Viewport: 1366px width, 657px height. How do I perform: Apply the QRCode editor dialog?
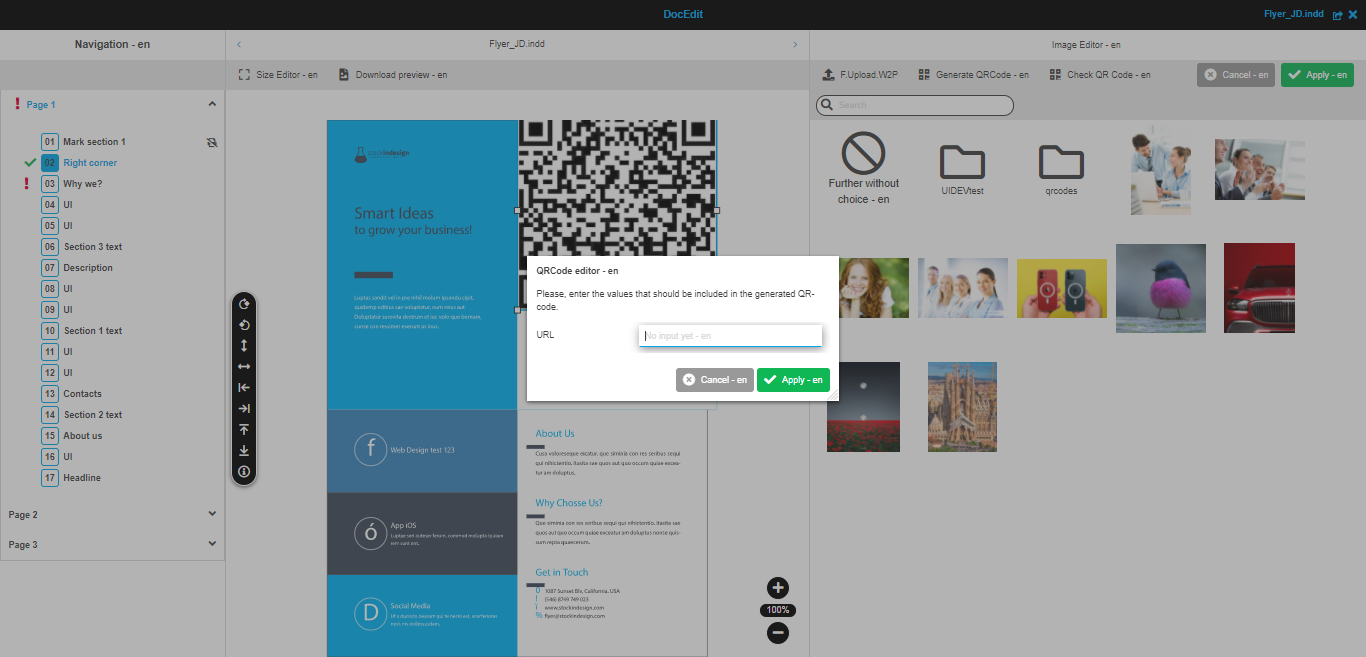coord(793,380)
